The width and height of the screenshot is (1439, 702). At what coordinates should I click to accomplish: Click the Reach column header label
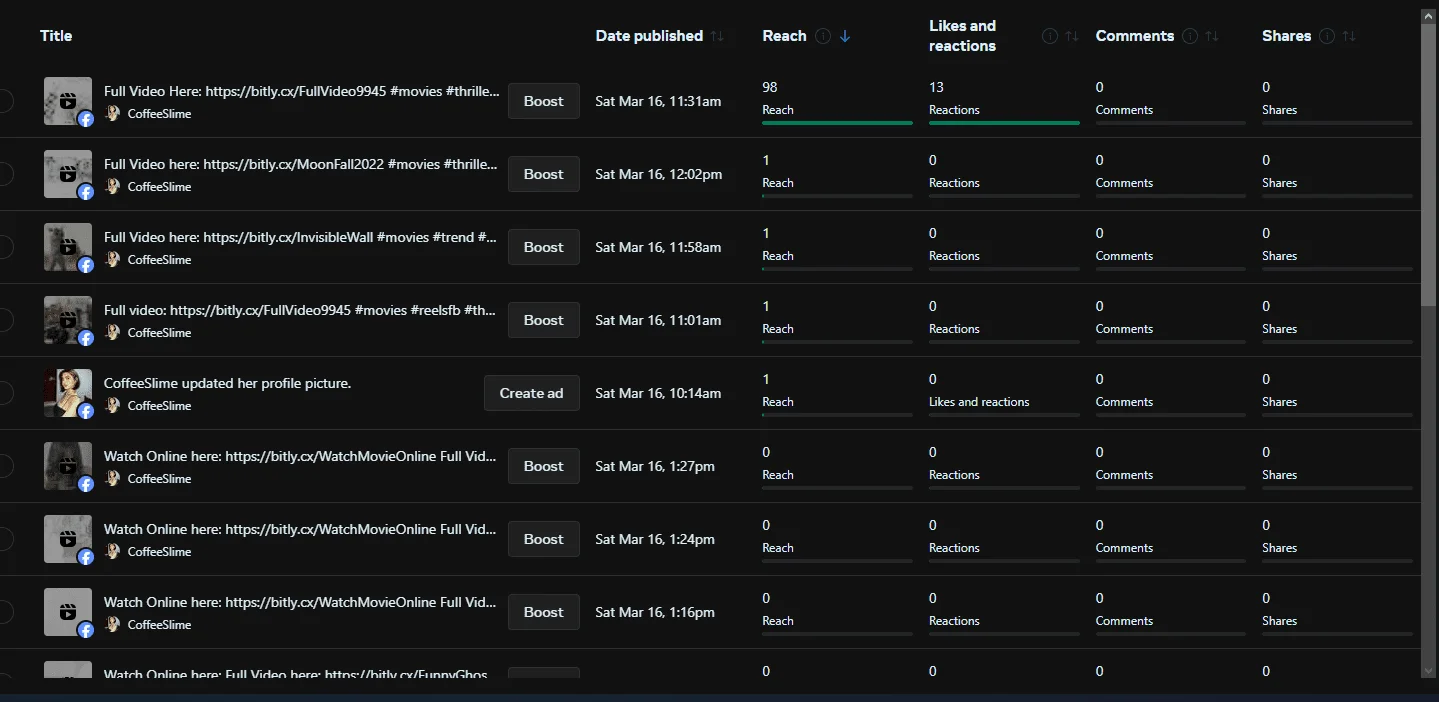tap(784, 36)
